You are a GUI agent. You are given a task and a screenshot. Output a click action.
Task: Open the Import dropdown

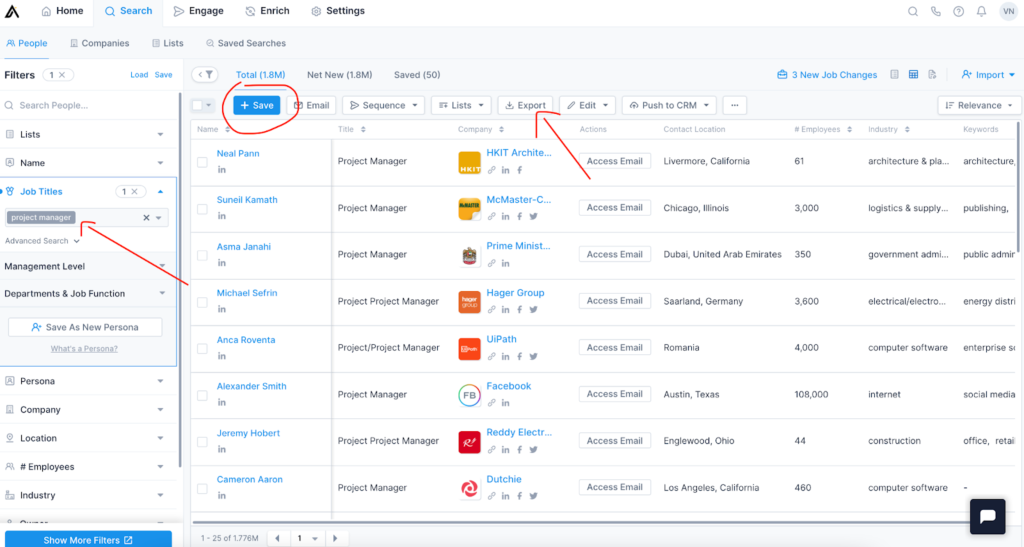(x=988, y=74)
